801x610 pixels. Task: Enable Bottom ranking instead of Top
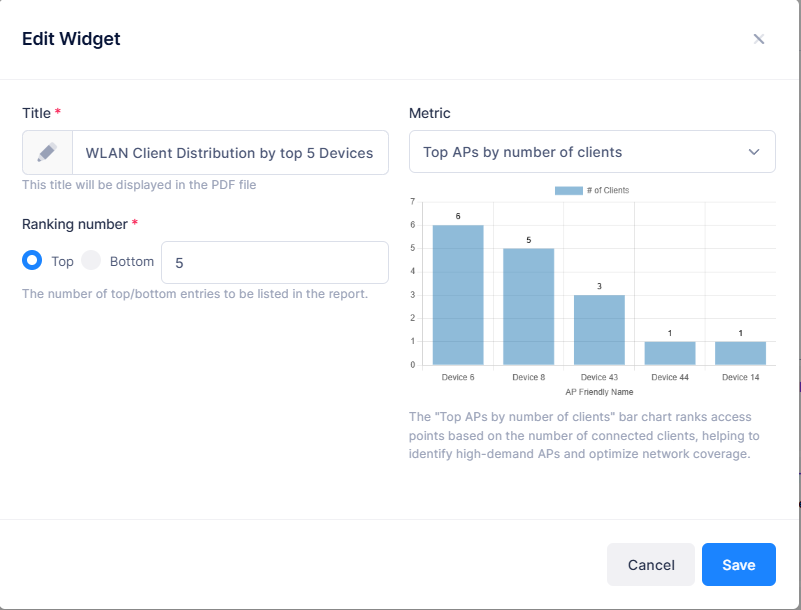90,260
